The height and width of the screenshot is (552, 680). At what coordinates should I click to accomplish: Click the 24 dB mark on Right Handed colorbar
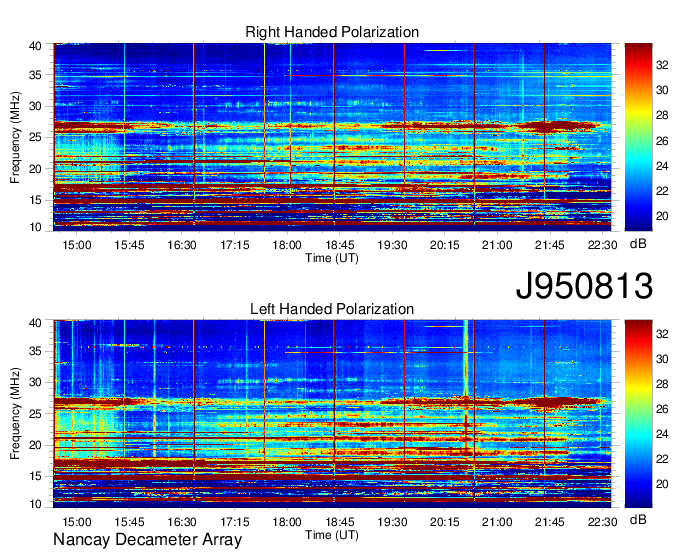[662, 166]
